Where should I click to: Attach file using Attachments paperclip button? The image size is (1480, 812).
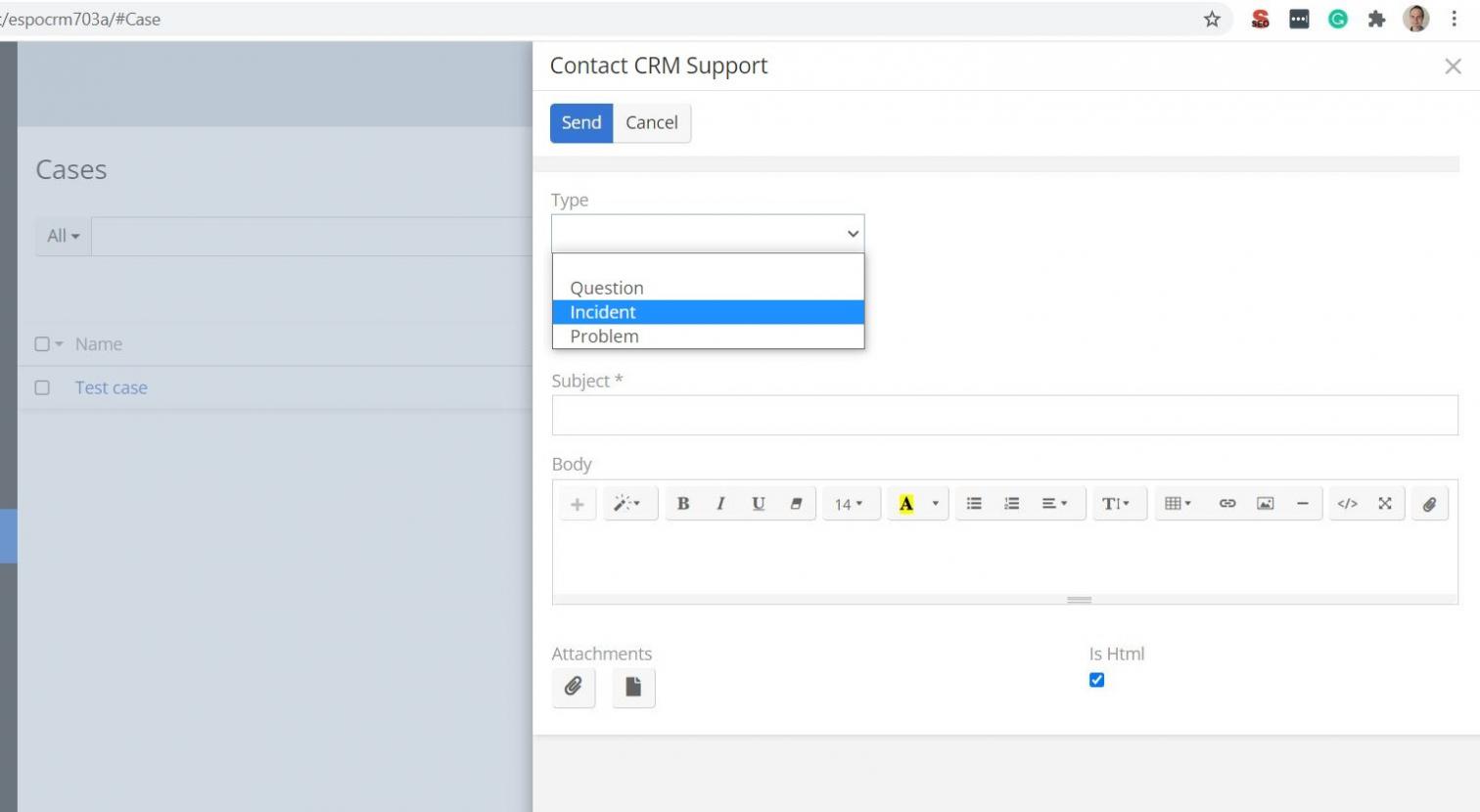(574, 687)
